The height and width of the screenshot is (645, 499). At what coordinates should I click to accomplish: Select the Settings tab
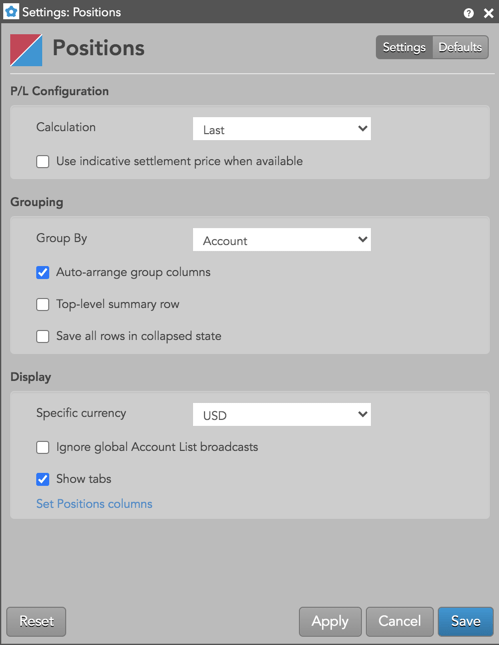point(404,47)
